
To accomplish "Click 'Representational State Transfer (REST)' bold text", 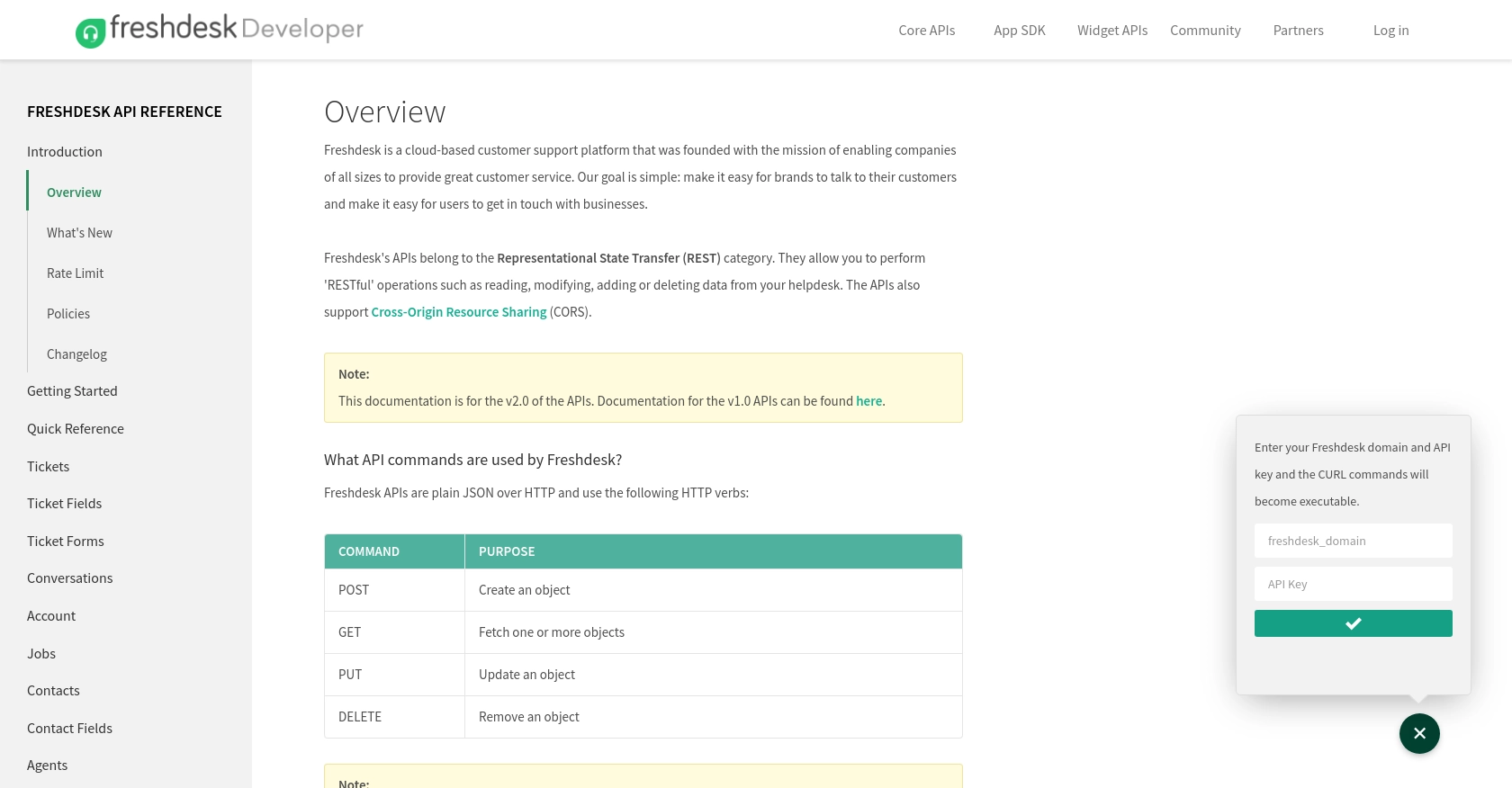I will click(x=608, y=258).
